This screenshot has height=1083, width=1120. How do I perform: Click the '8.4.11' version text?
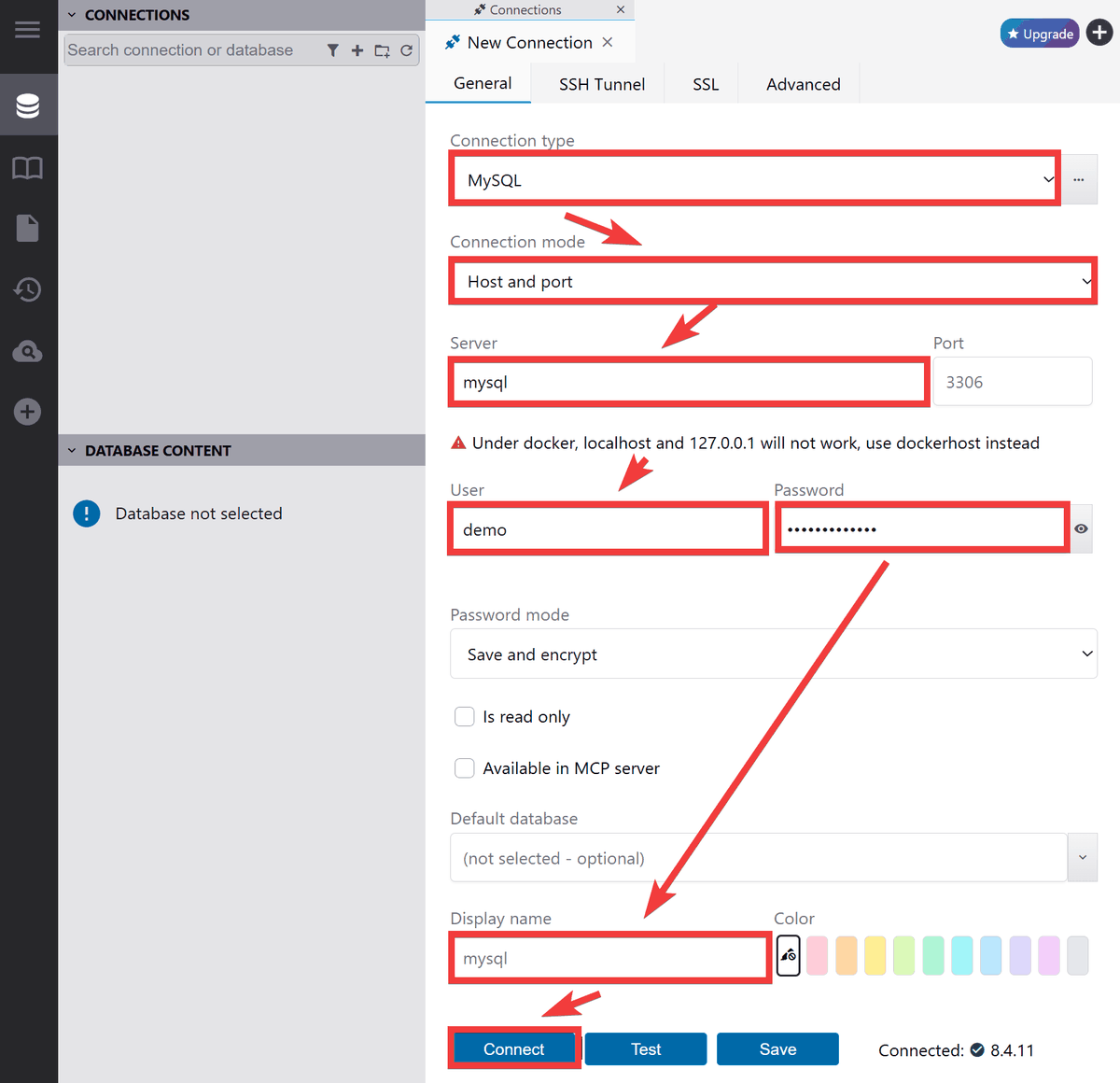(1013, 1050)
